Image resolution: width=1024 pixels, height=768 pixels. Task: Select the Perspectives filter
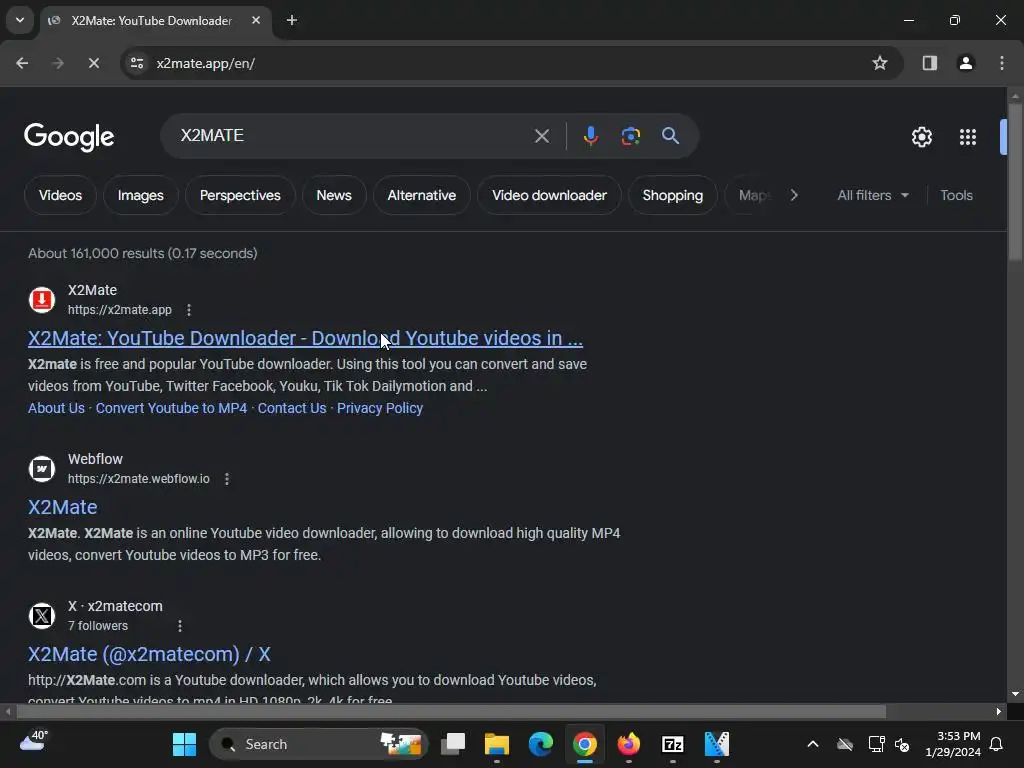click(x=240, y=195)
